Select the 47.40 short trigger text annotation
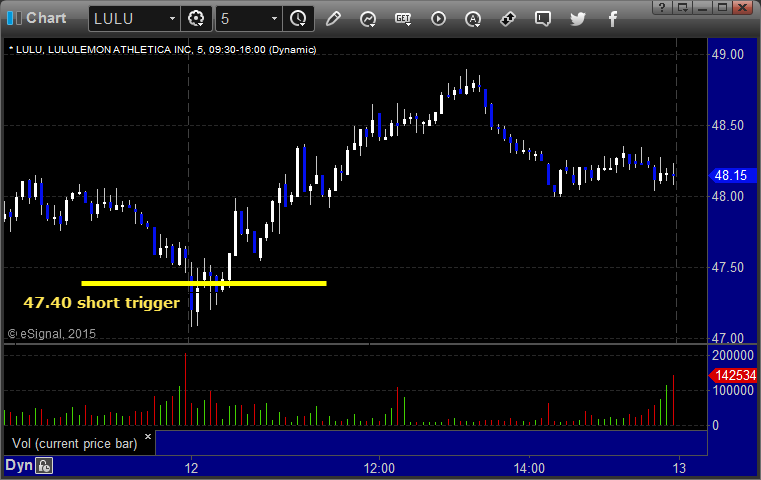Viewport: 761px width, 480px height. (101, 302)
